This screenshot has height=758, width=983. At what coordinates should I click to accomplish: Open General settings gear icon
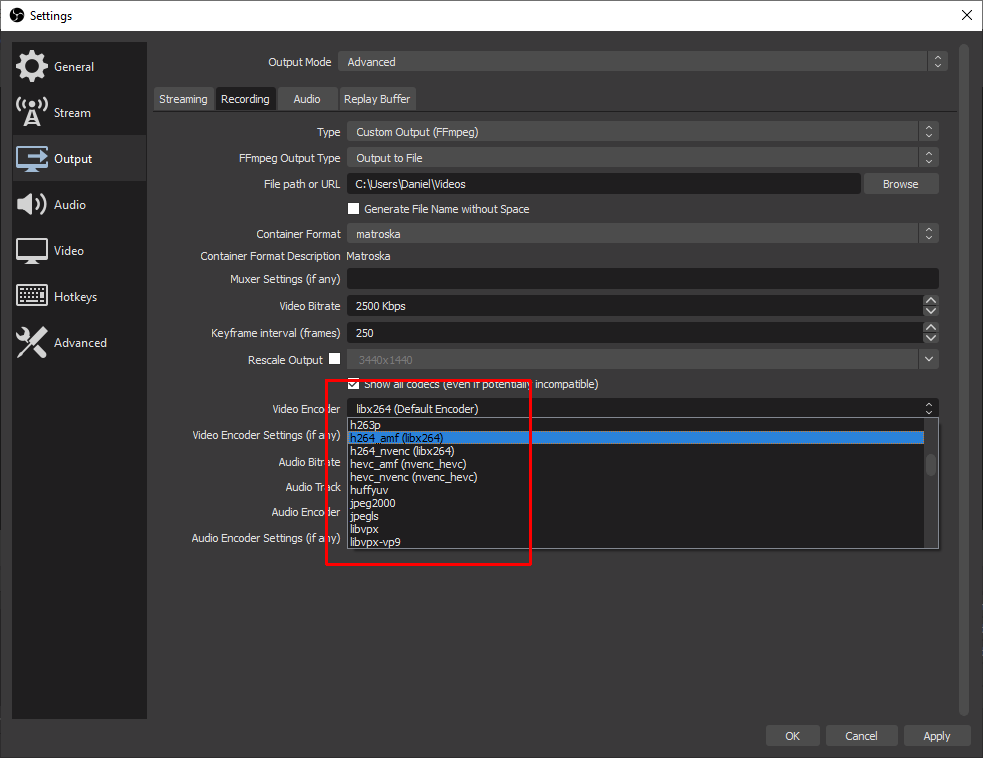pyautogui.click(x=32, y=66)
